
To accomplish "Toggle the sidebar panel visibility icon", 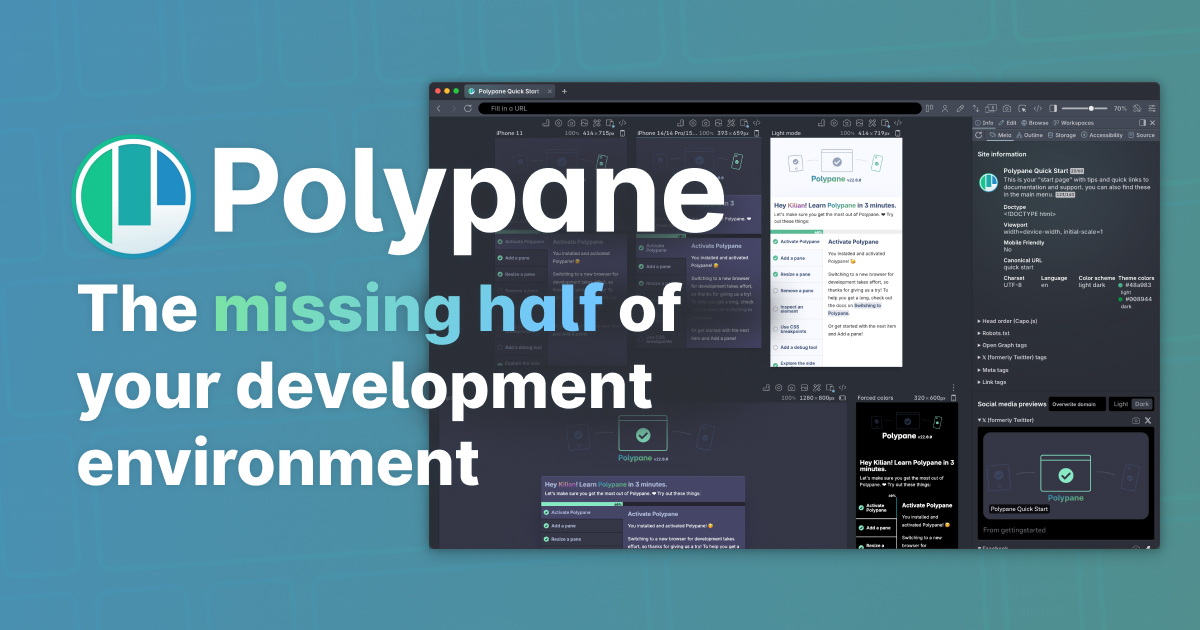I will 1053,108.
